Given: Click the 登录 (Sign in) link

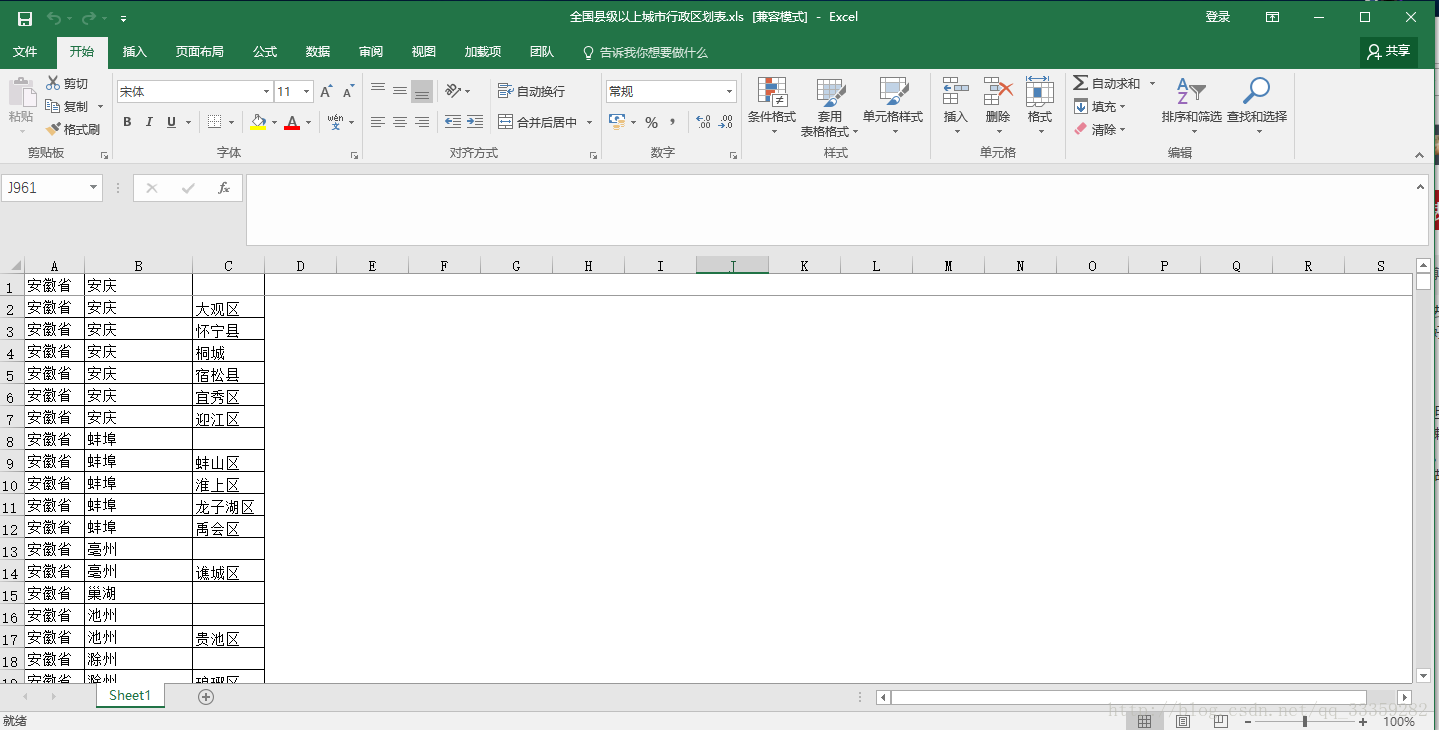Looking at the screenshot, I should pos(1217,17).
